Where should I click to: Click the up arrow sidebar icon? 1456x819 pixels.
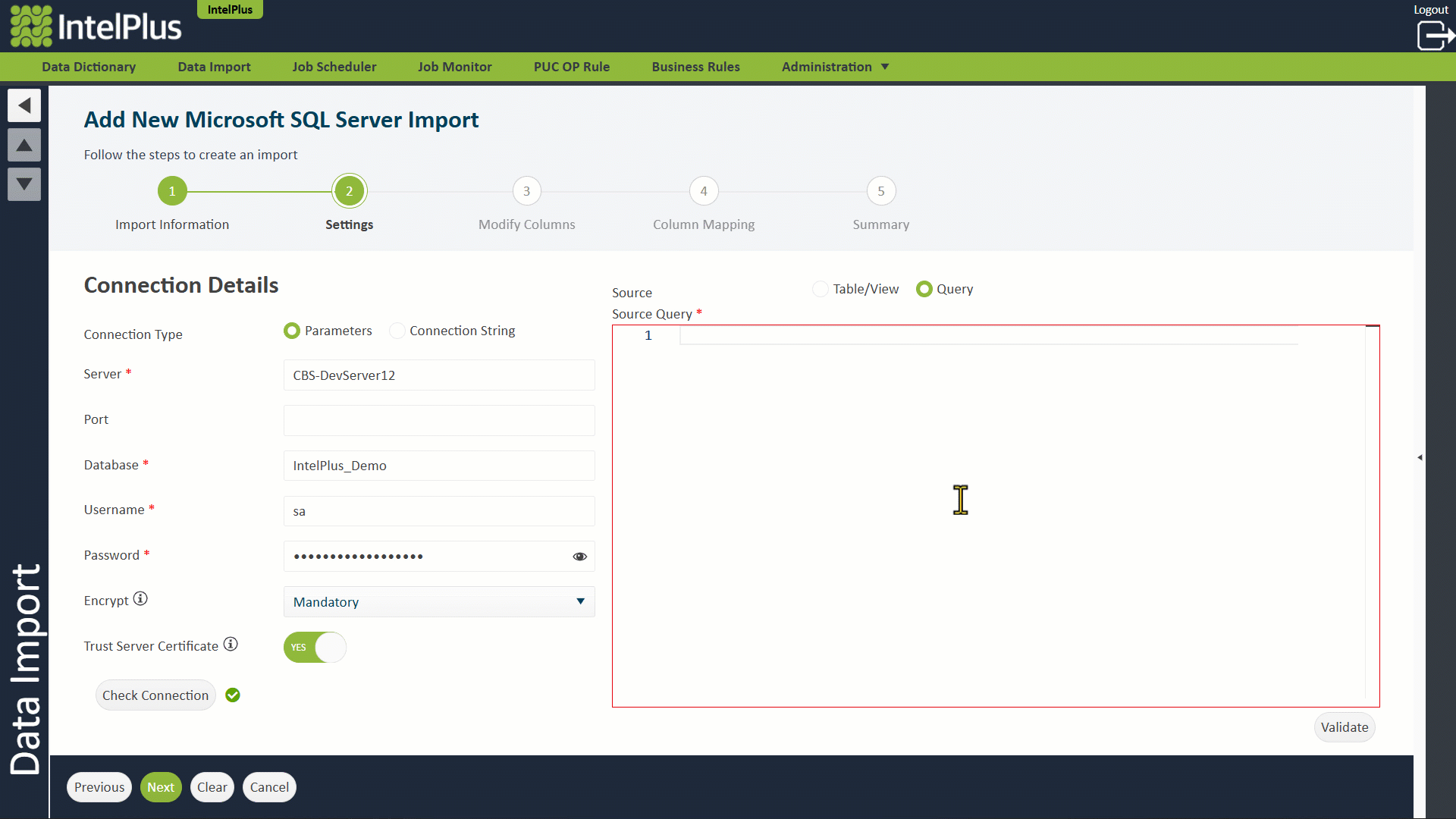point(24,145)
